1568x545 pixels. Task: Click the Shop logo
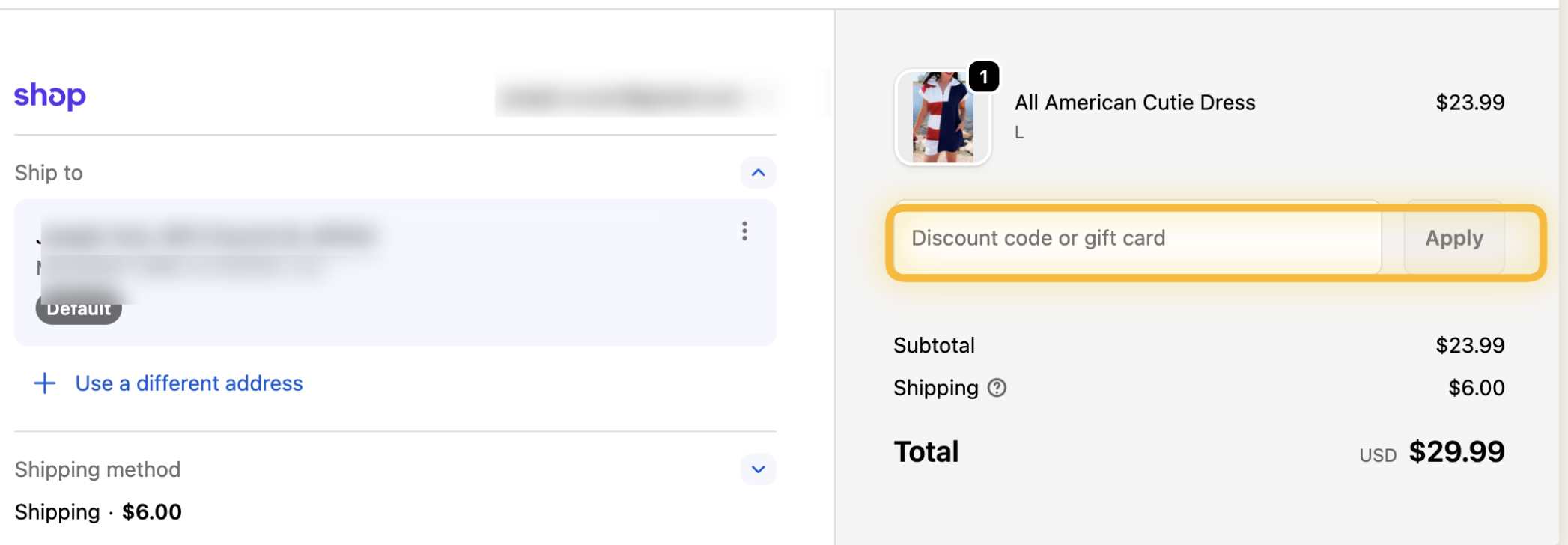point(50,95)
